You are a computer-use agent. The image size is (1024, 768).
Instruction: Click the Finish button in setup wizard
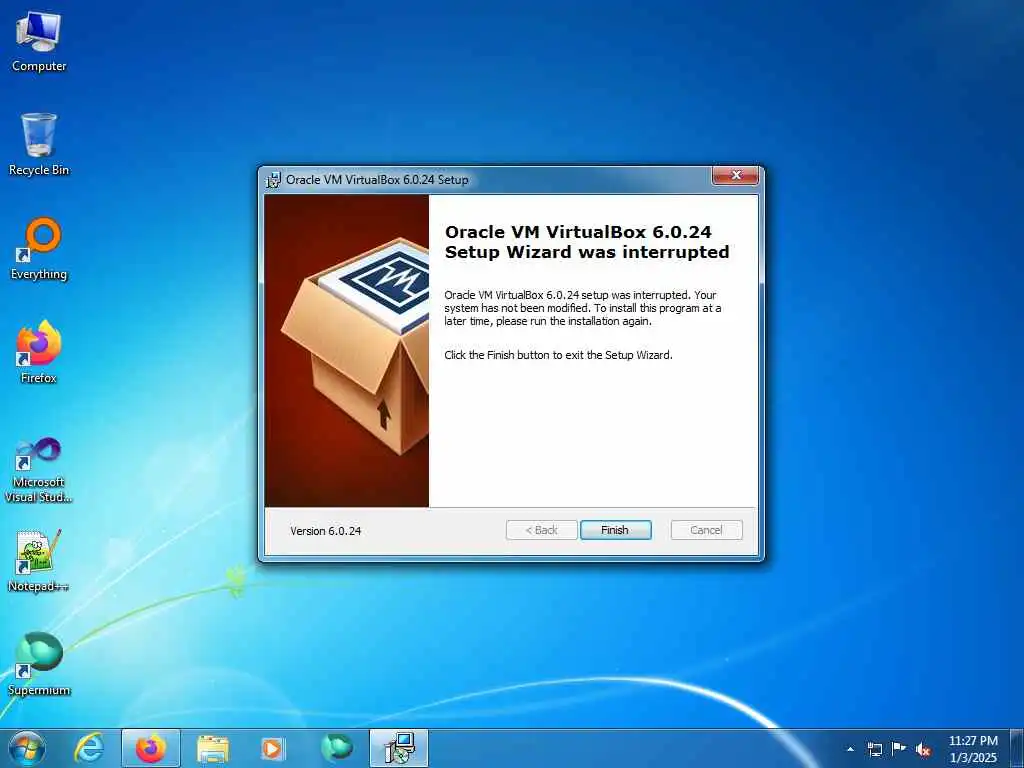coord(615,530)
